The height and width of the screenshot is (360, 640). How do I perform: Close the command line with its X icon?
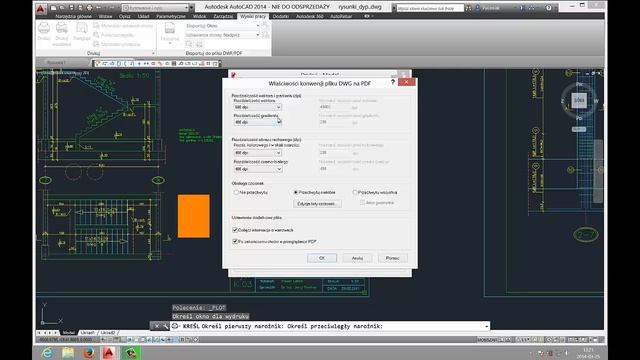pyautogui.click(x=157, y=326)
